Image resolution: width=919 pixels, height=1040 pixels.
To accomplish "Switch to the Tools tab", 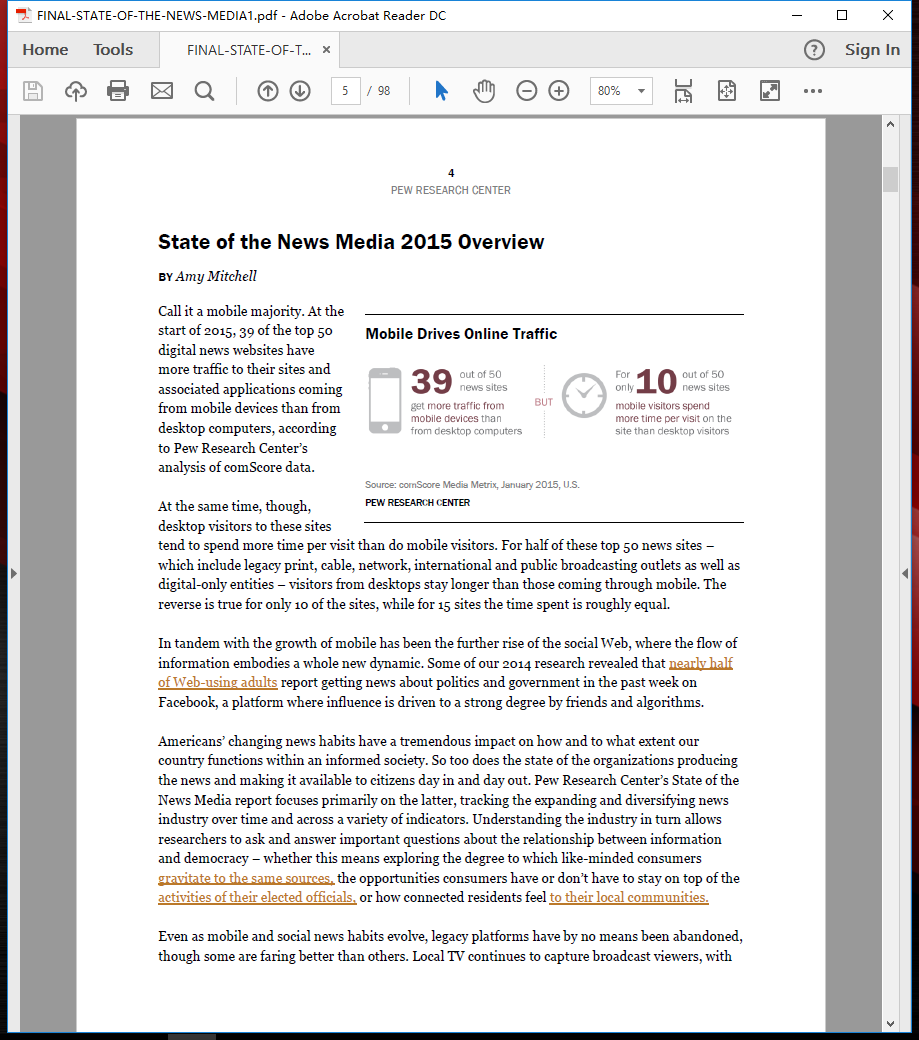I will [113, 50].
